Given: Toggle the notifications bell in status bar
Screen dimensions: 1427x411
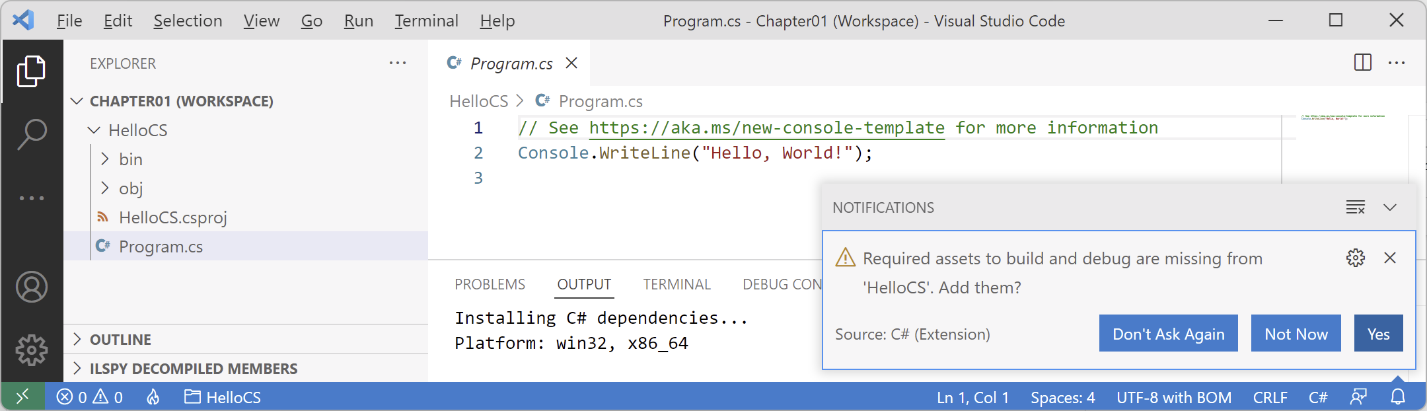Looking at the screenshot, I should pos(1398,397).
